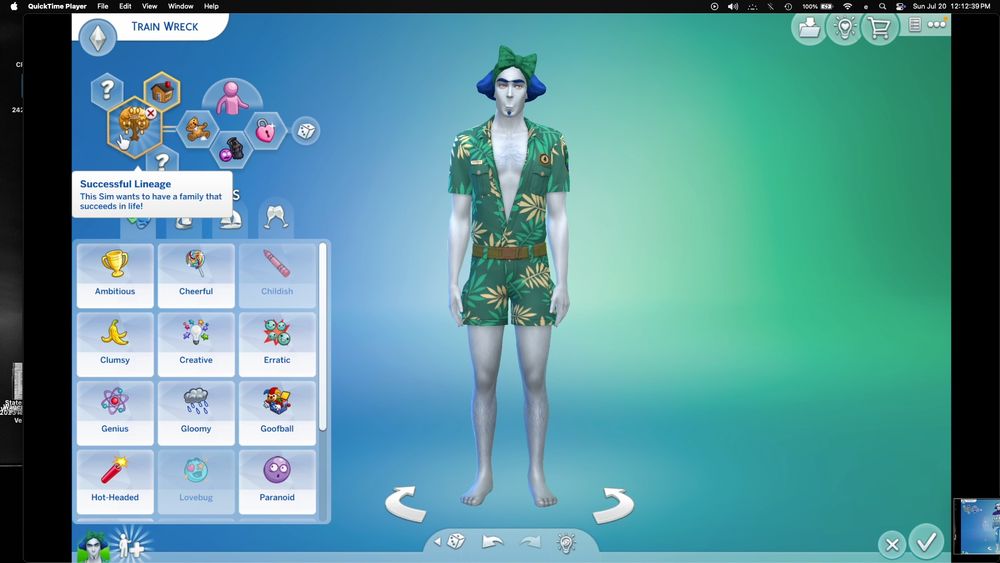The height and width of the screenshot is (563, 1000).
Task: Select the Ambitious trait
Action: [x=115, y=276]
